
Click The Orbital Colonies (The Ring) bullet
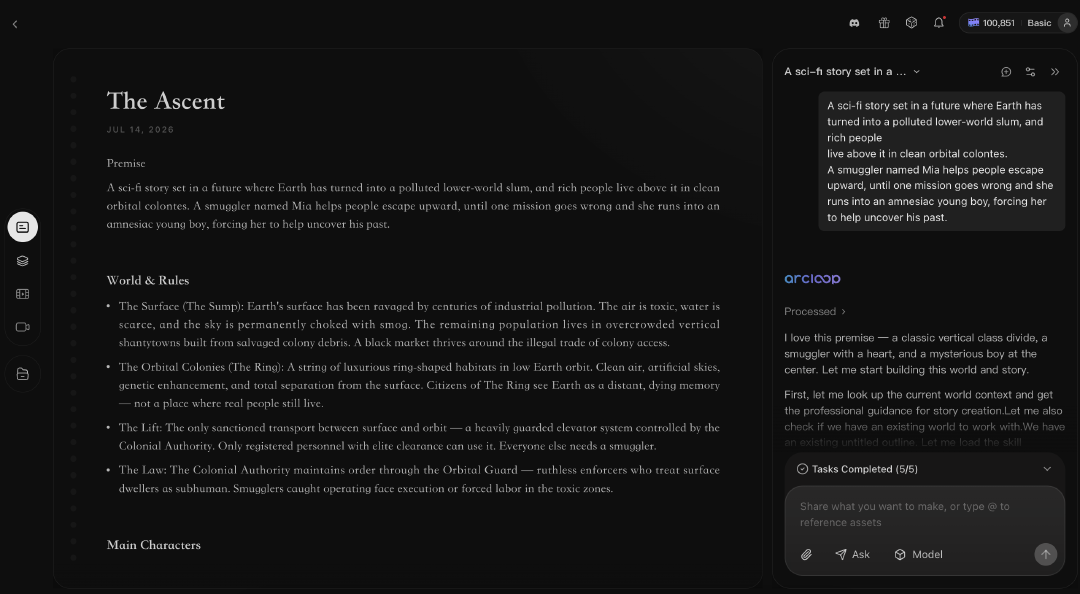(x=419, y=385)
